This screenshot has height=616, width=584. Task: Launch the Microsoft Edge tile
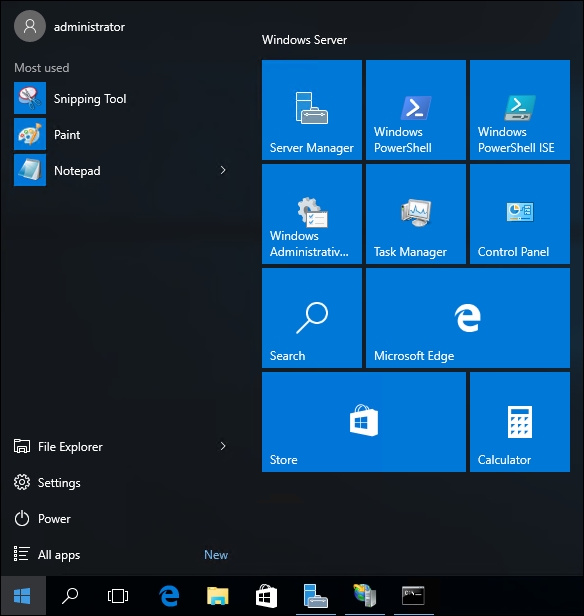tap(468, 318)
